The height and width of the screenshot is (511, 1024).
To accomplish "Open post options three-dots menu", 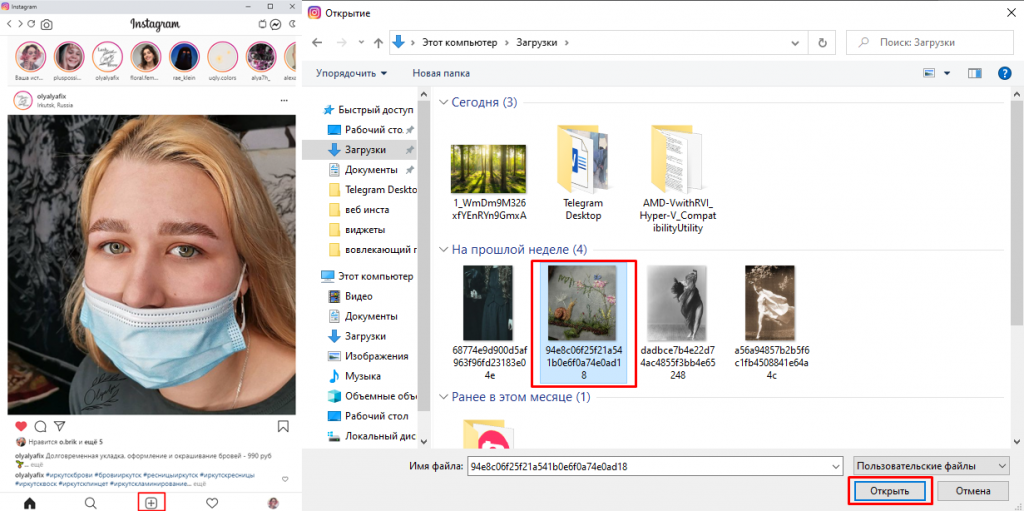I will (283, 101).
